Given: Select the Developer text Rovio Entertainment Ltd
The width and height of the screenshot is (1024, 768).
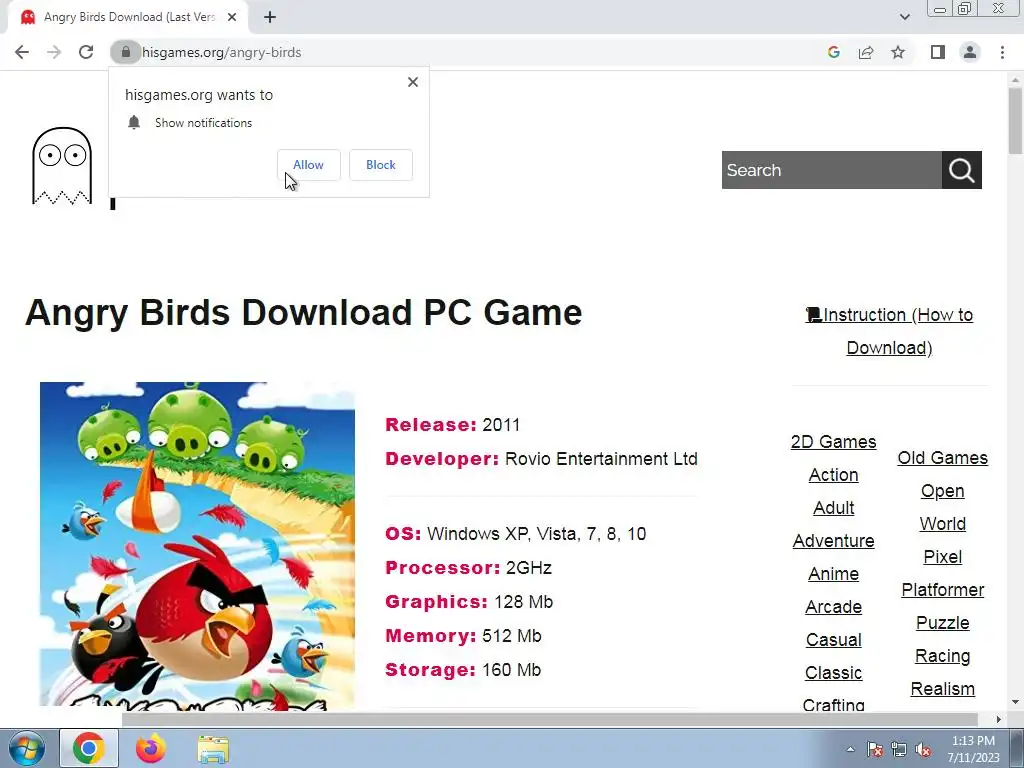Looking at the screenshot, I should (601, 458).
